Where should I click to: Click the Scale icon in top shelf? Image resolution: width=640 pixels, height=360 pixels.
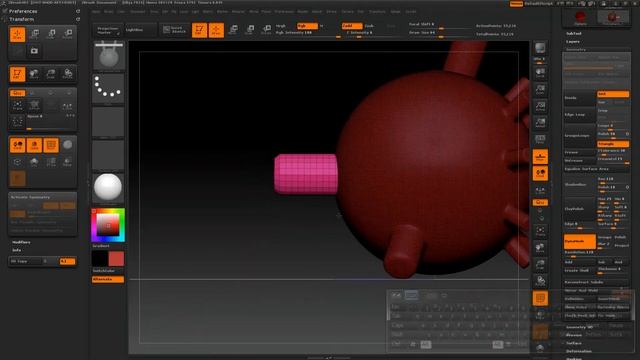click(x=250, y=30)
